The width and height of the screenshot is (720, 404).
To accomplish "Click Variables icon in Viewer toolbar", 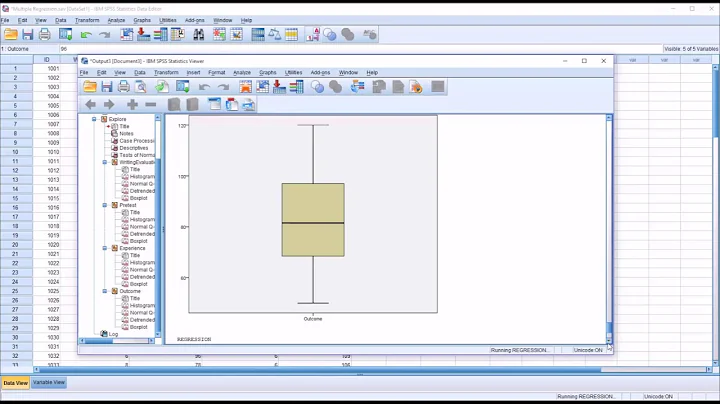I will pyautogui.click(x=297, y=87).
